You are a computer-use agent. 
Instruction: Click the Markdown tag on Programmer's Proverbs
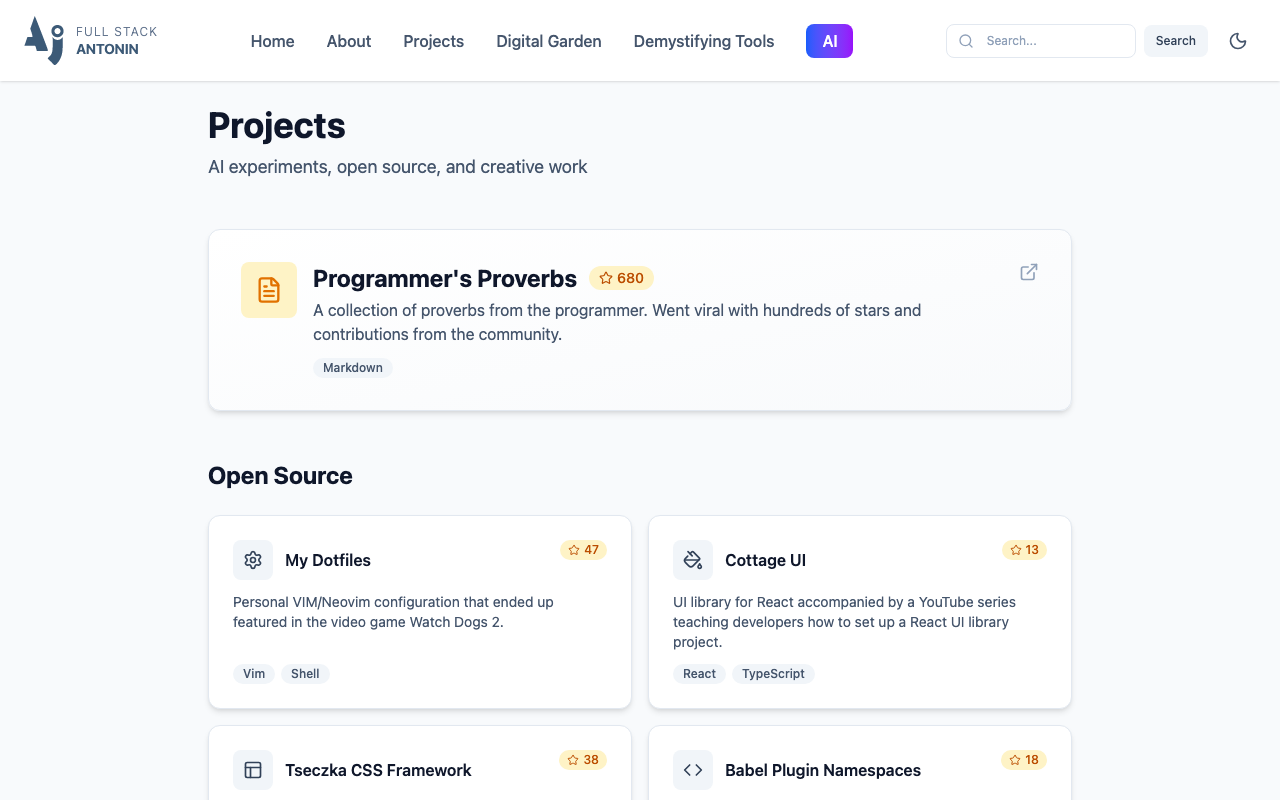click(x=352, y=368)
